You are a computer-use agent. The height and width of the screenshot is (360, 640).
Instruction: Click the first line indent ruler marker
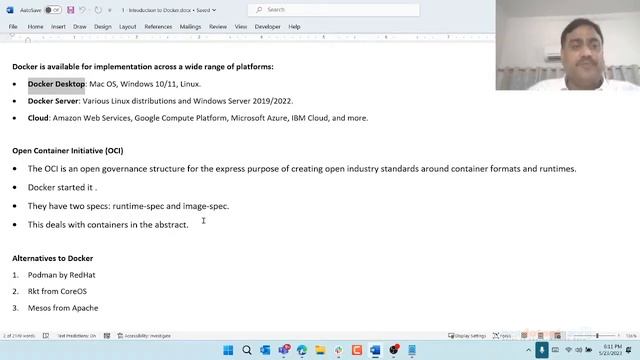click(12, 36)
